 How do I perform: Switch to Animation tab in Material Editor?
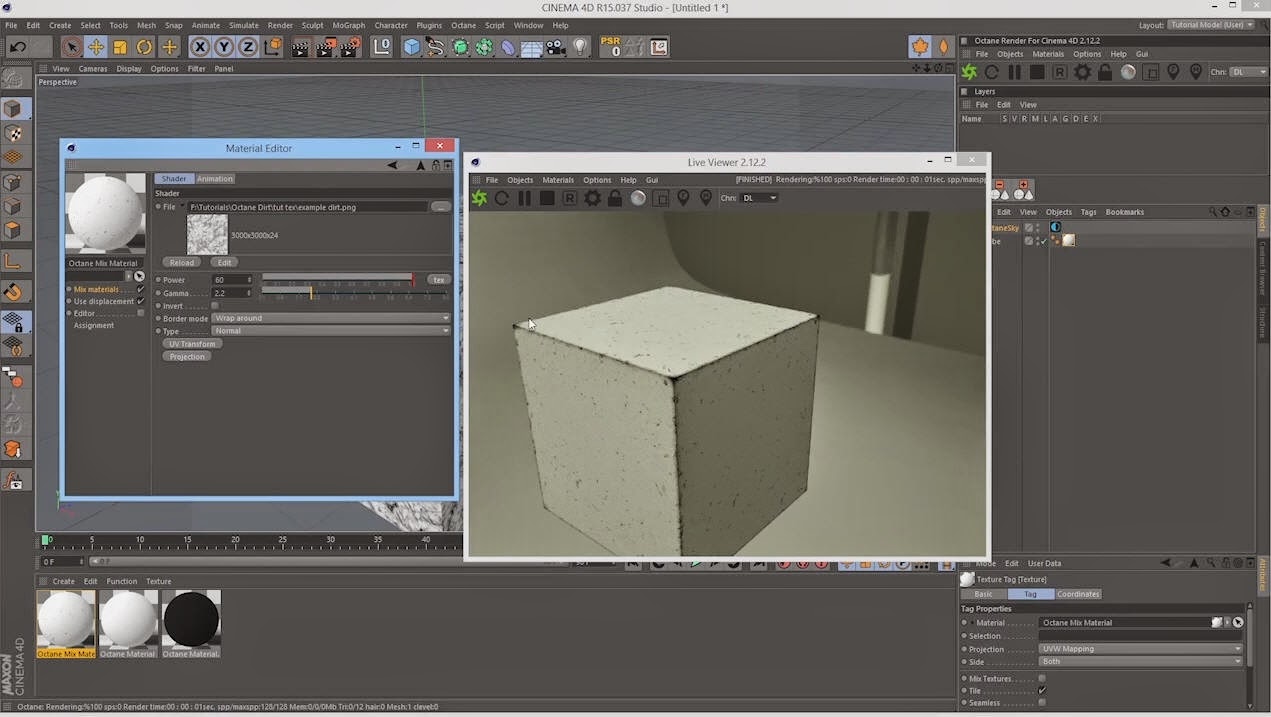click(x=214, y=179)
